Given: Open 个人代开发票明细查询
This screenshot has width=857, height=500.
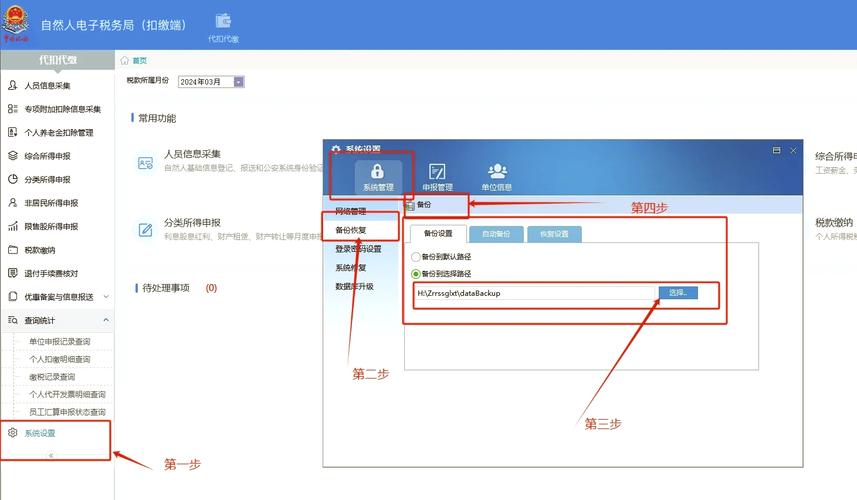Looking at the screenshot, I should [x=67, y=394].
